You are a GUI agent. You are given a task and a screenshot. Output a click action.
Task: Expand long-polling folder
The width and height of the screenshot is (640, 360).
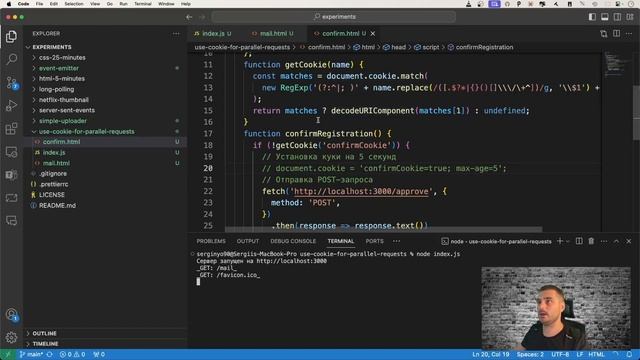[x=56, y=89]
